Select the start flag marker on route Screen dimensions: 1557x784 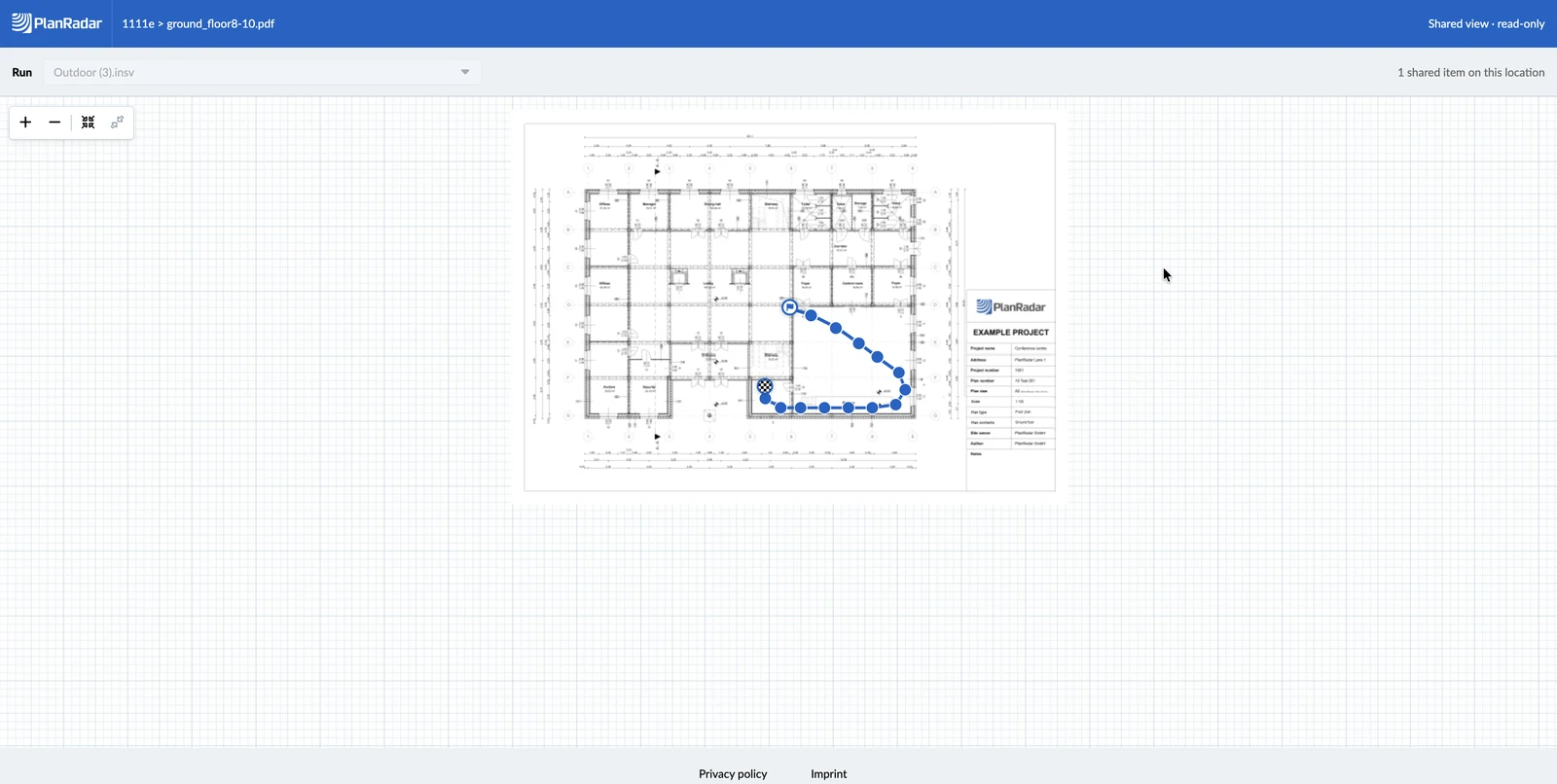coord(789,307)
